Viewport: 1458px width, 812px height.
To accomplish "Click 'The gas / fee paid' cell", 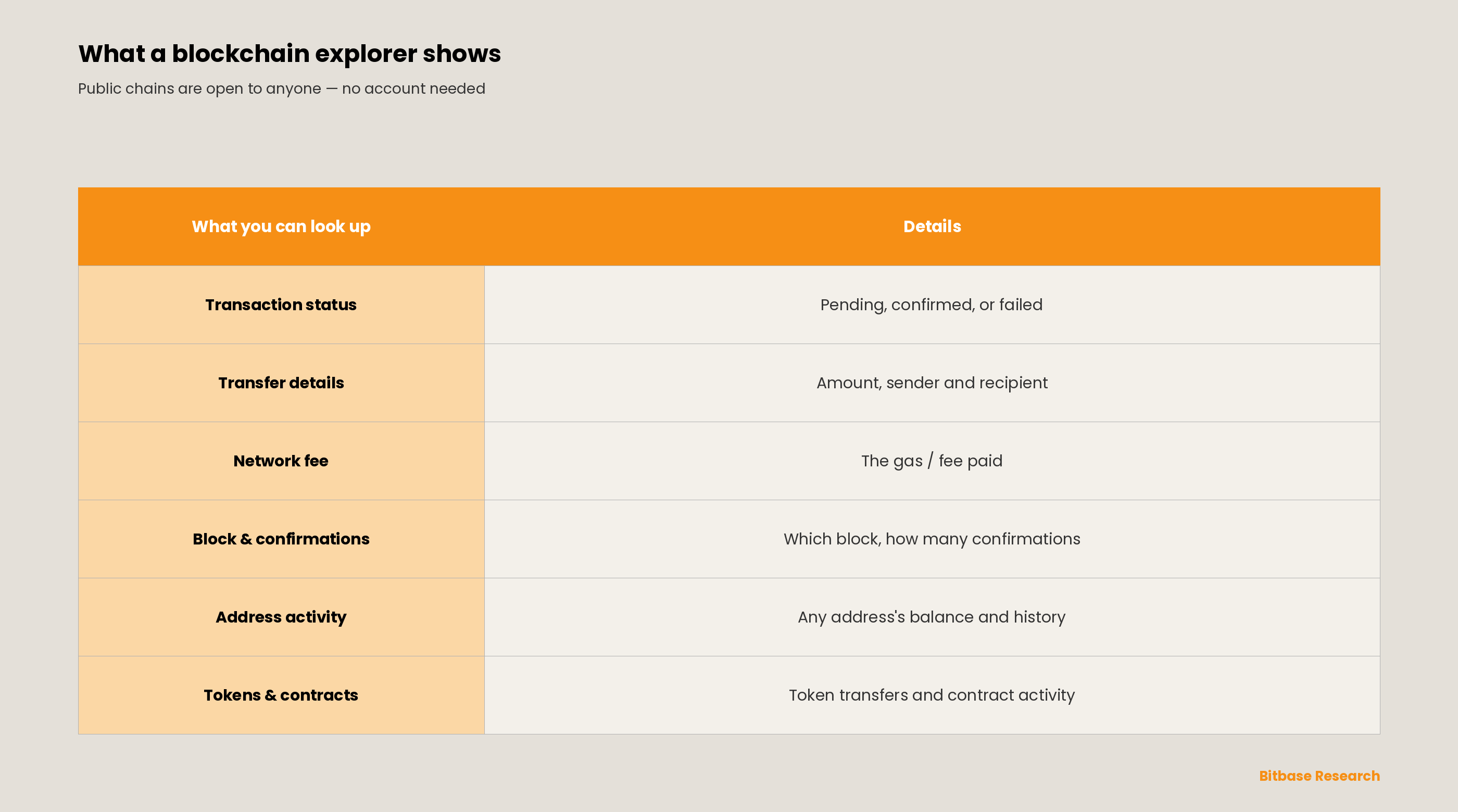I will [932, 461].
